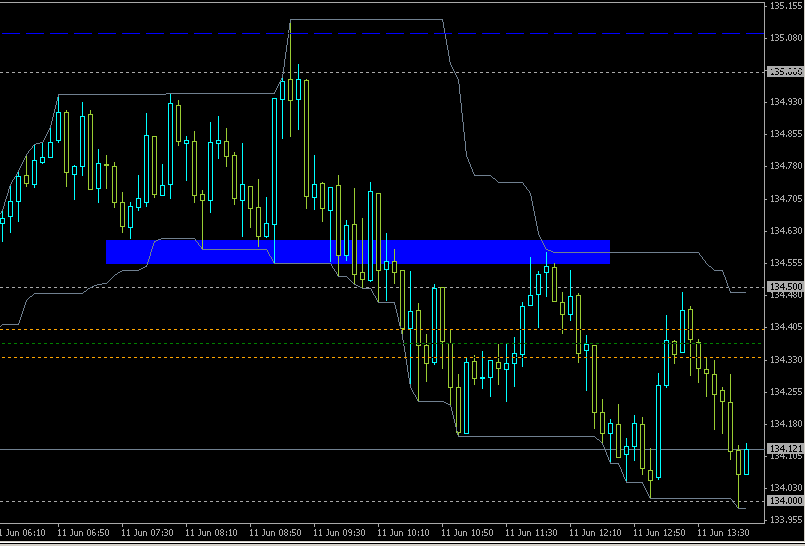Click the last cyan candle at right edge
Image resolution: width=805 pixels, height=546 pixels.
(746, 461)
